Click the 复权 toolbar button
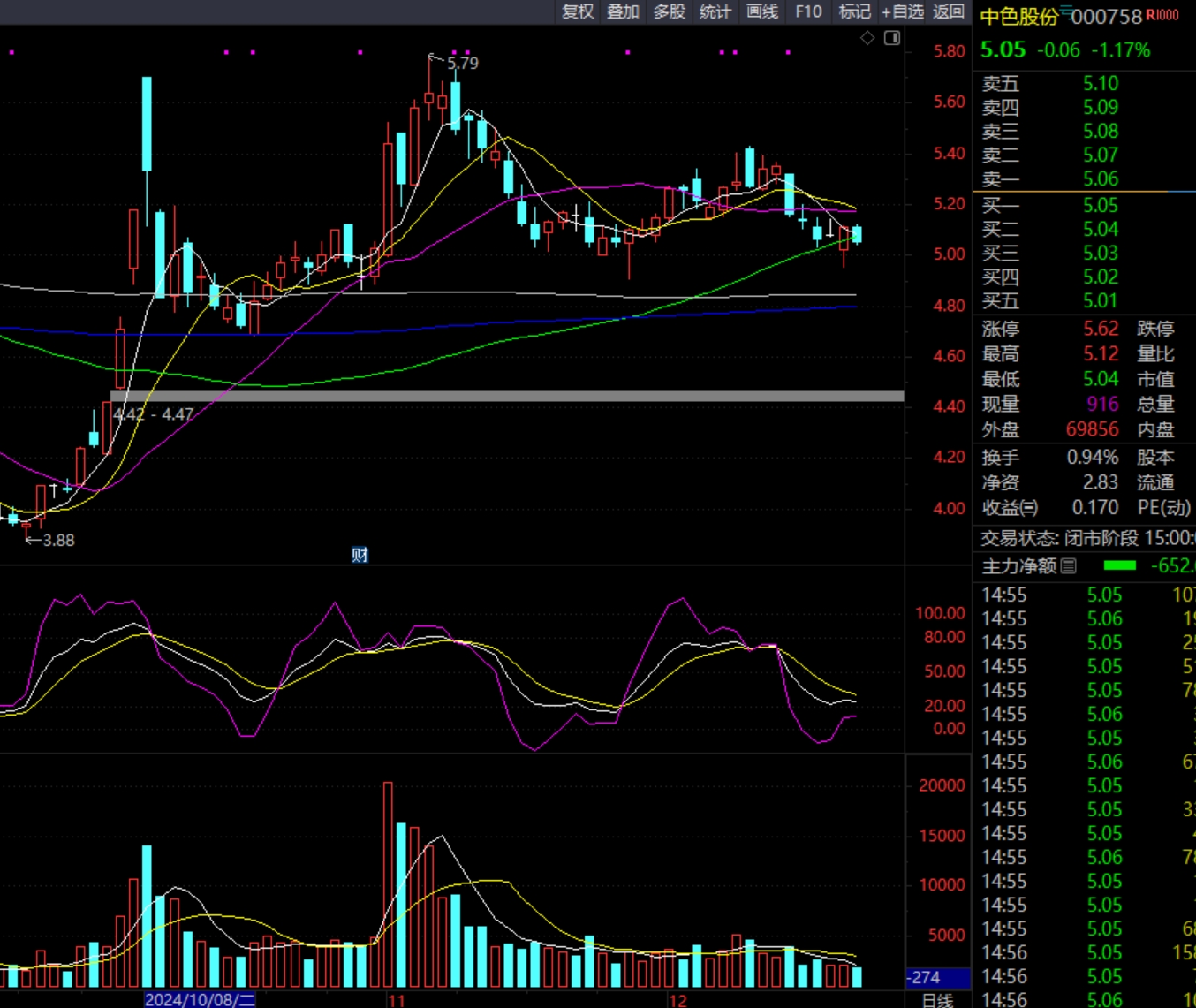Screen dimensions: 1196x1008 coord(579,11)
